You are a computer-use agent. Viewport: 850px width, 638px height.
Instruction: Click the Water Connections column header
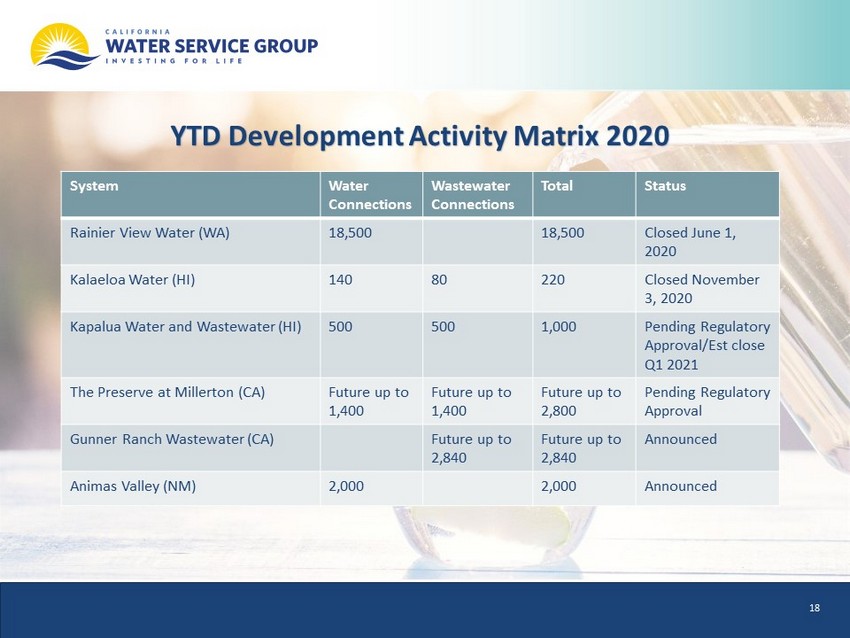pyautogui.click(x=371, y=195)
